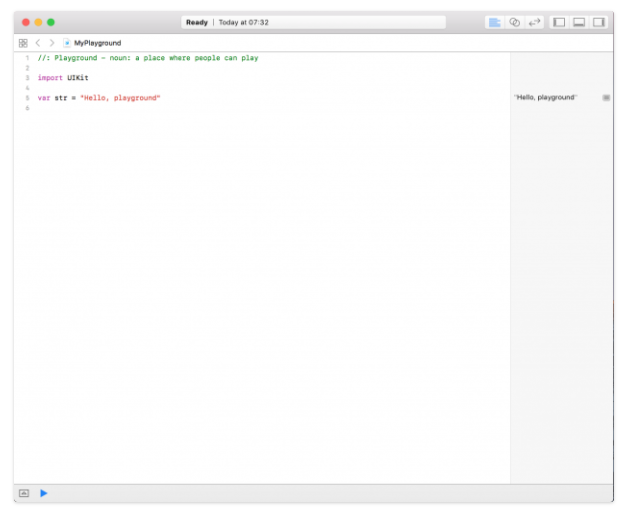Viewport: 619px width, 513px height.
Task: Open the Assistant editor
Action: click(514, 22)
